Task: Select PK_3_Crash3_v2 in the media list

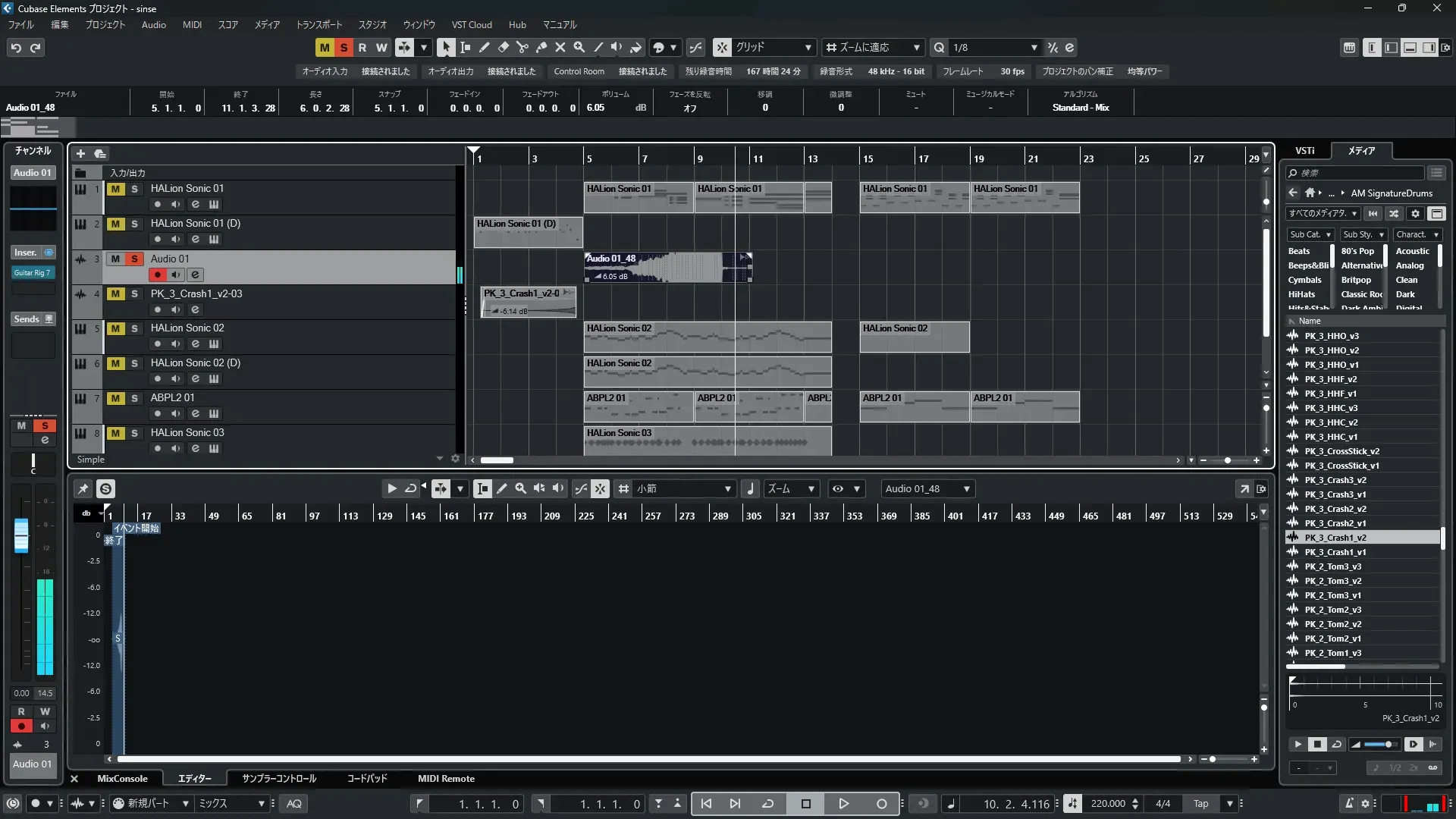Action: click(1335, 480)
